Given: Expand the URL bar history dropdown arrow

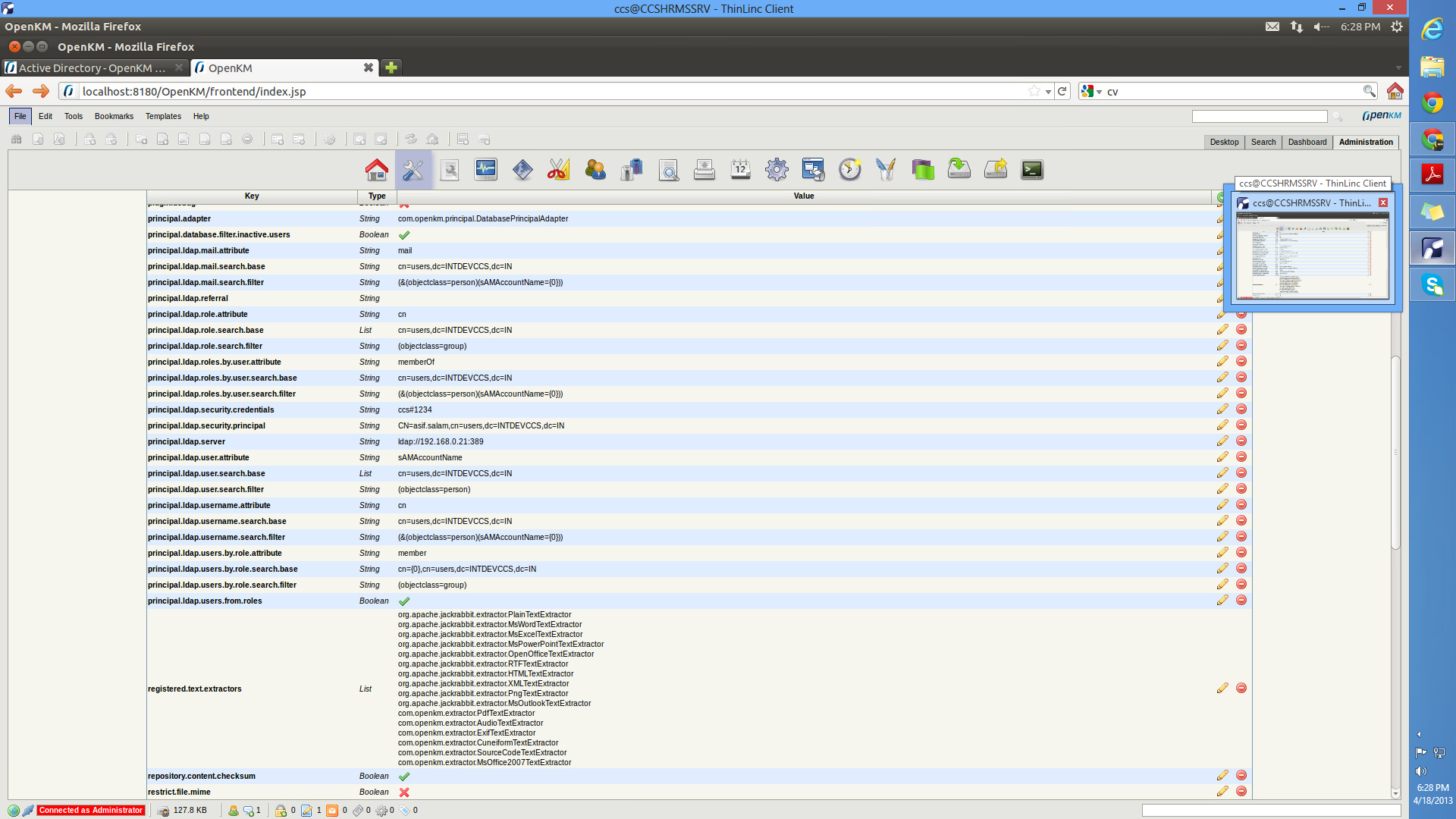Looking at the screenshot, I should [1048, 92].
